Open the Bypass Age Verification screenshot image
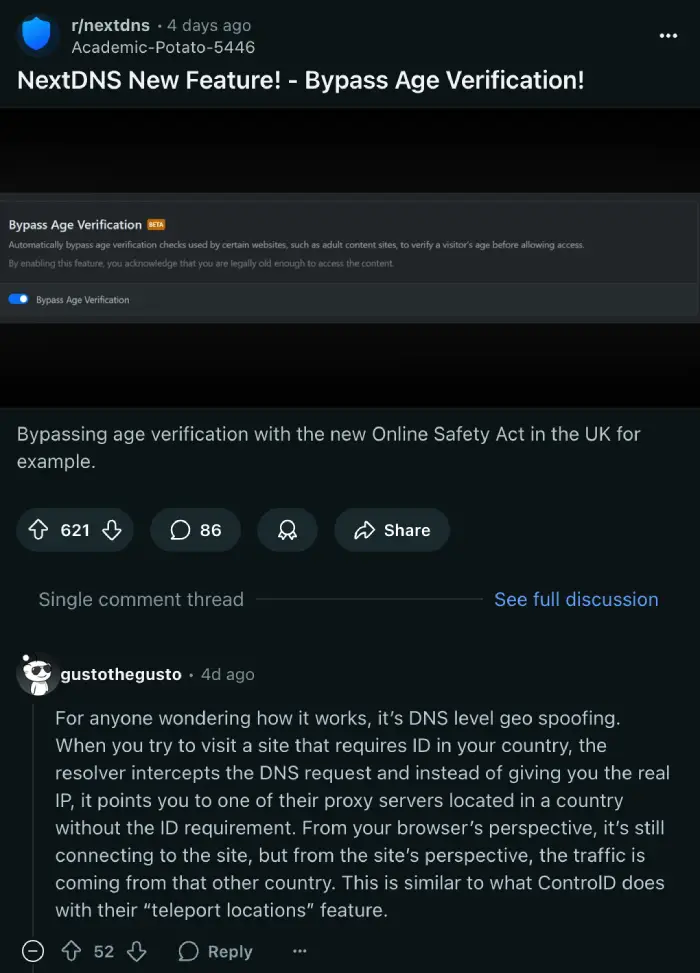700x973 pixels. (x=350, y=258)
